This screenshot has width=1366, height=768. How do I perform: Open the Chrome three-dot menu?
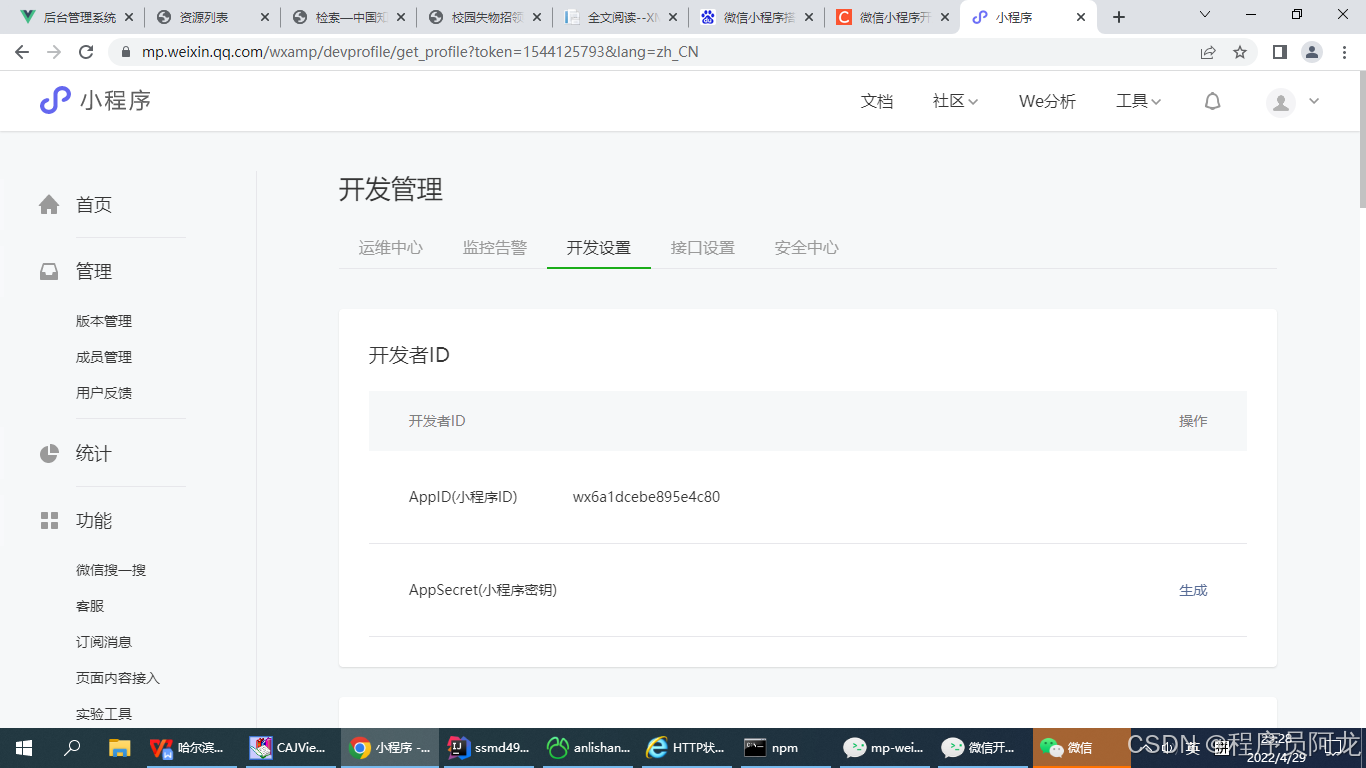(x=1345, y=52)
